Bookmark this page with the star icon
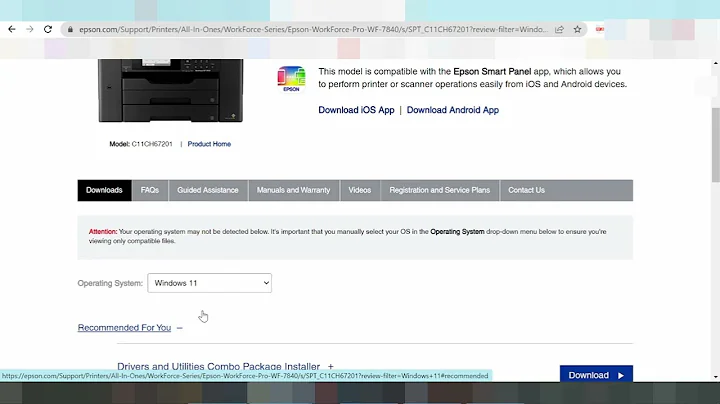The width and height of the screenshot is (720, 404). (x=577, y=29)
